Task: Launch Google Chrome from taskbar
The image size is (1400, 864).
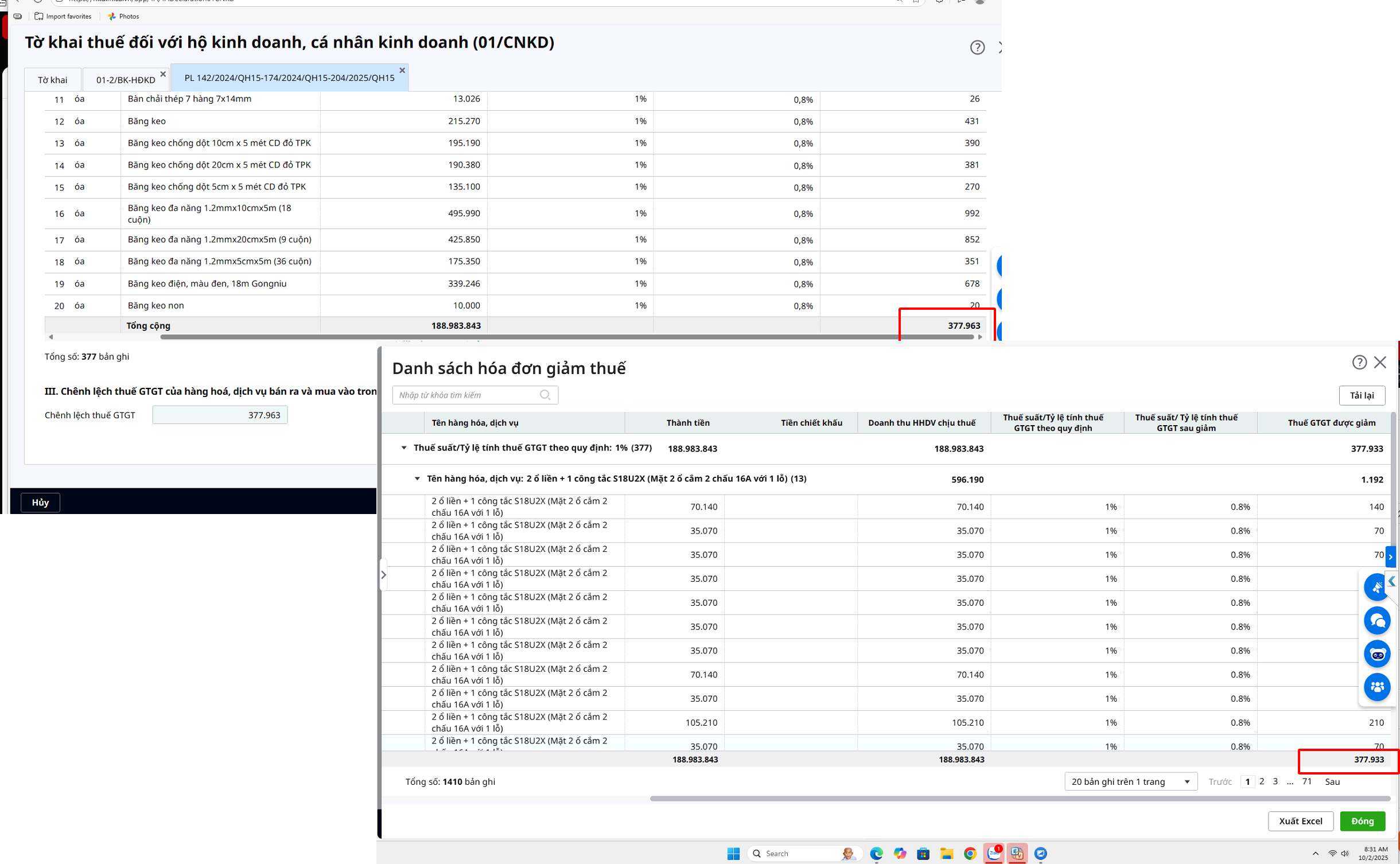Action: click(970, 853)
